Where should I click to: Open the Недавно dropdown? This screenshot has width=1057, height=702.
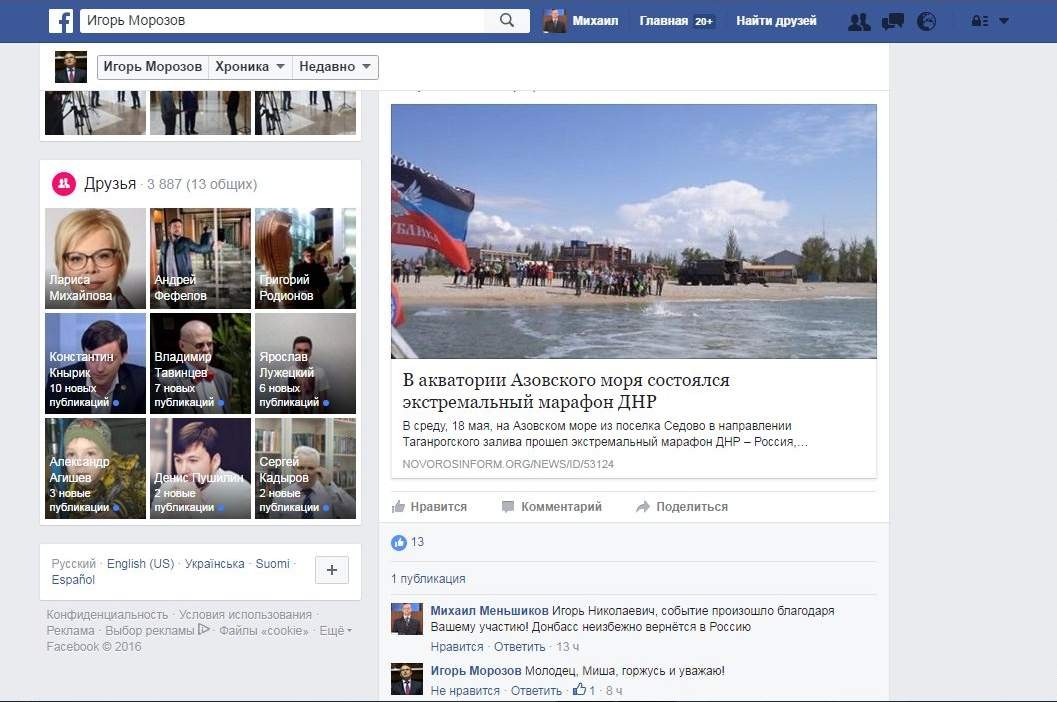(336, 67)
